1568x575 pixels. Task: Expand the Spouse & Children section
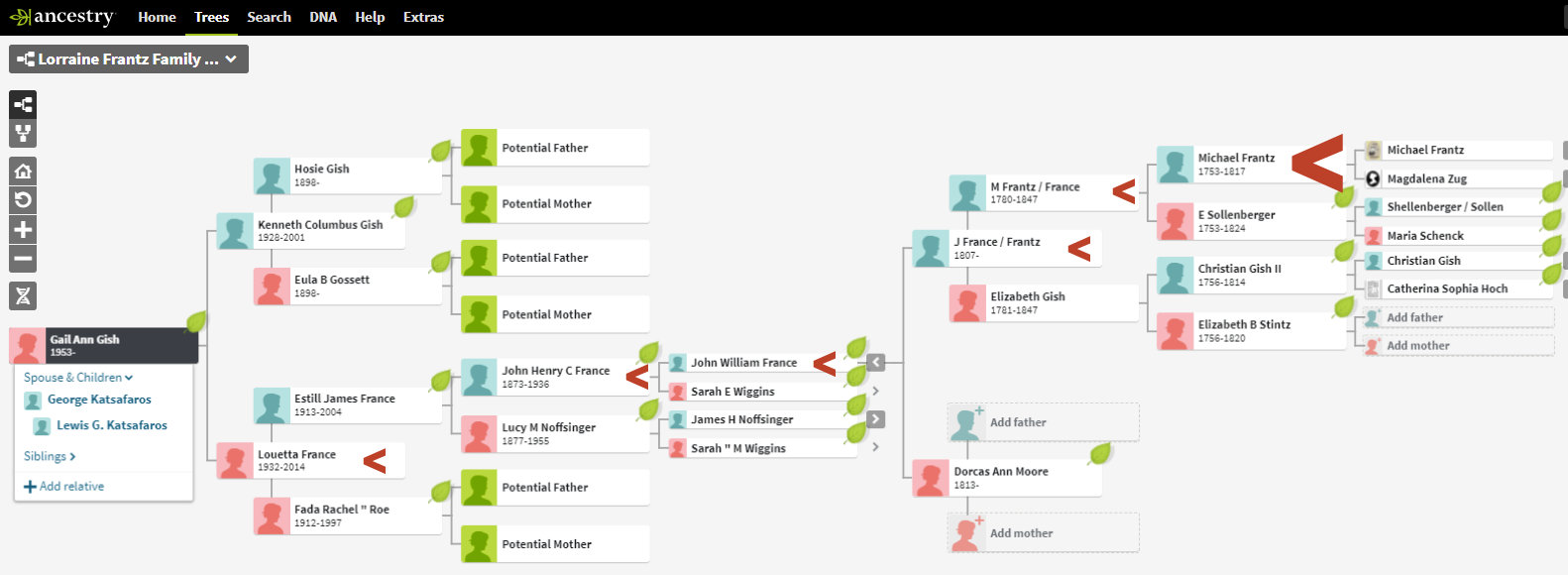78,378
